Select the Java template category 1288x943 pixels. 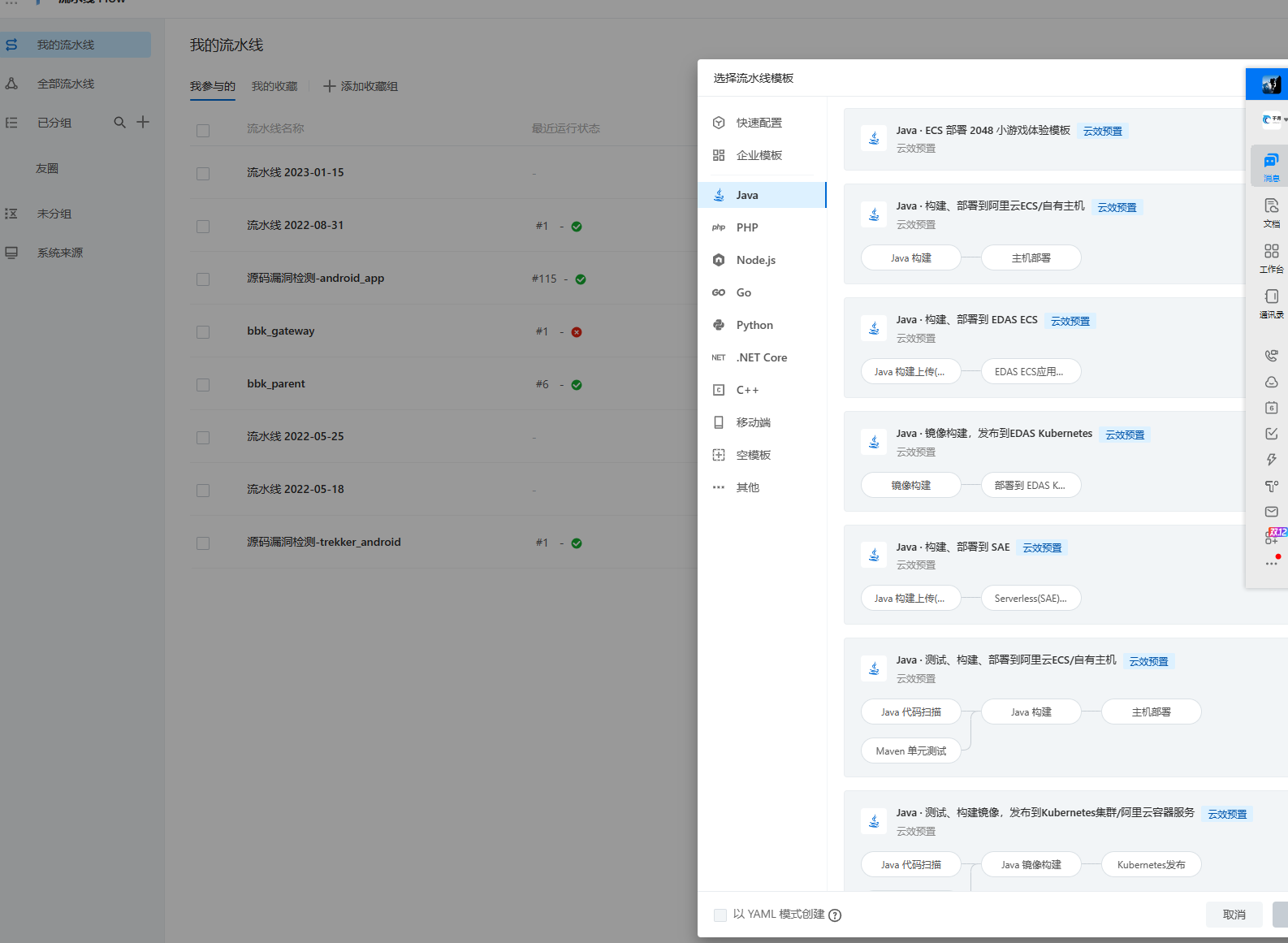[x=762, y=195]
